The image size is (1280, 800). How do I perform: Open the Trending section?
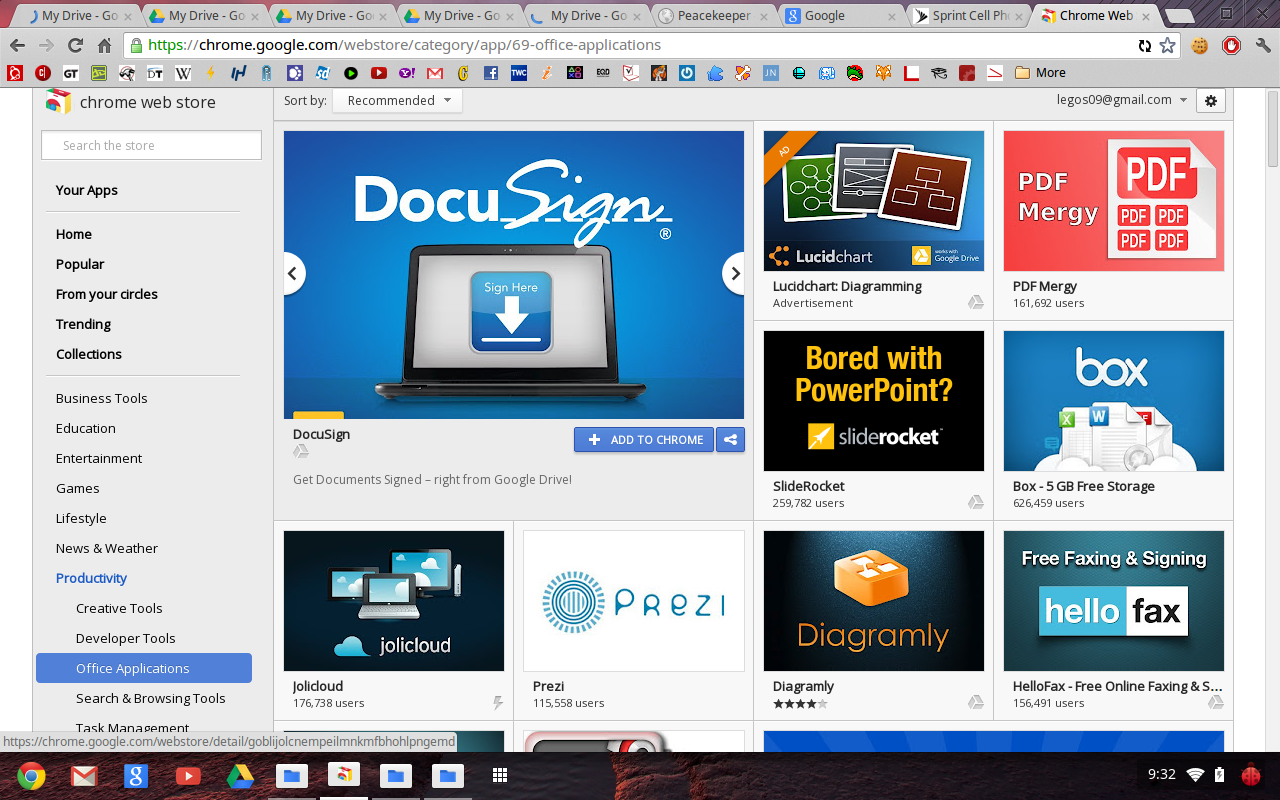coord(83,324)
